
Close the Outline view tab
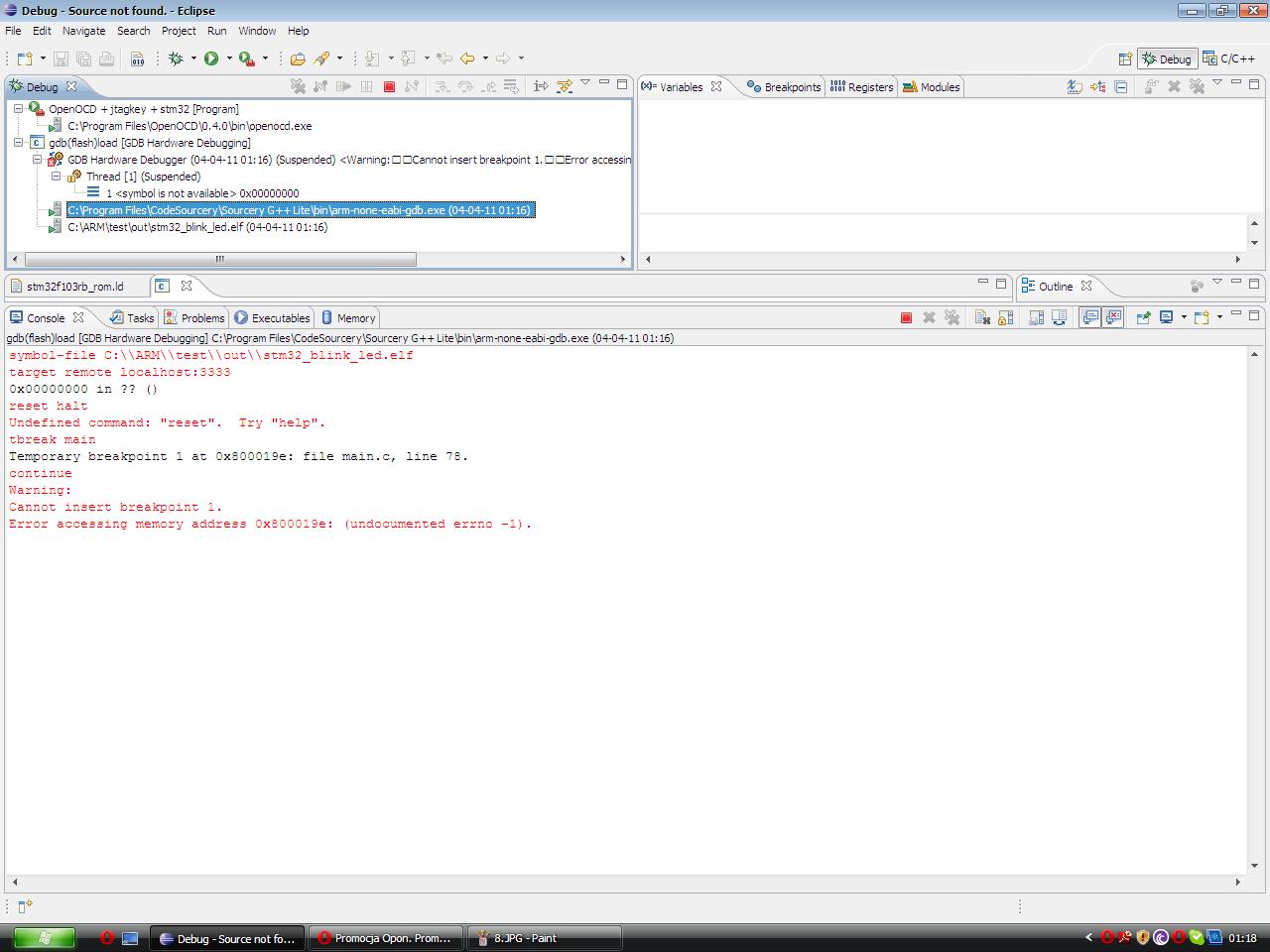point(1086,286)
